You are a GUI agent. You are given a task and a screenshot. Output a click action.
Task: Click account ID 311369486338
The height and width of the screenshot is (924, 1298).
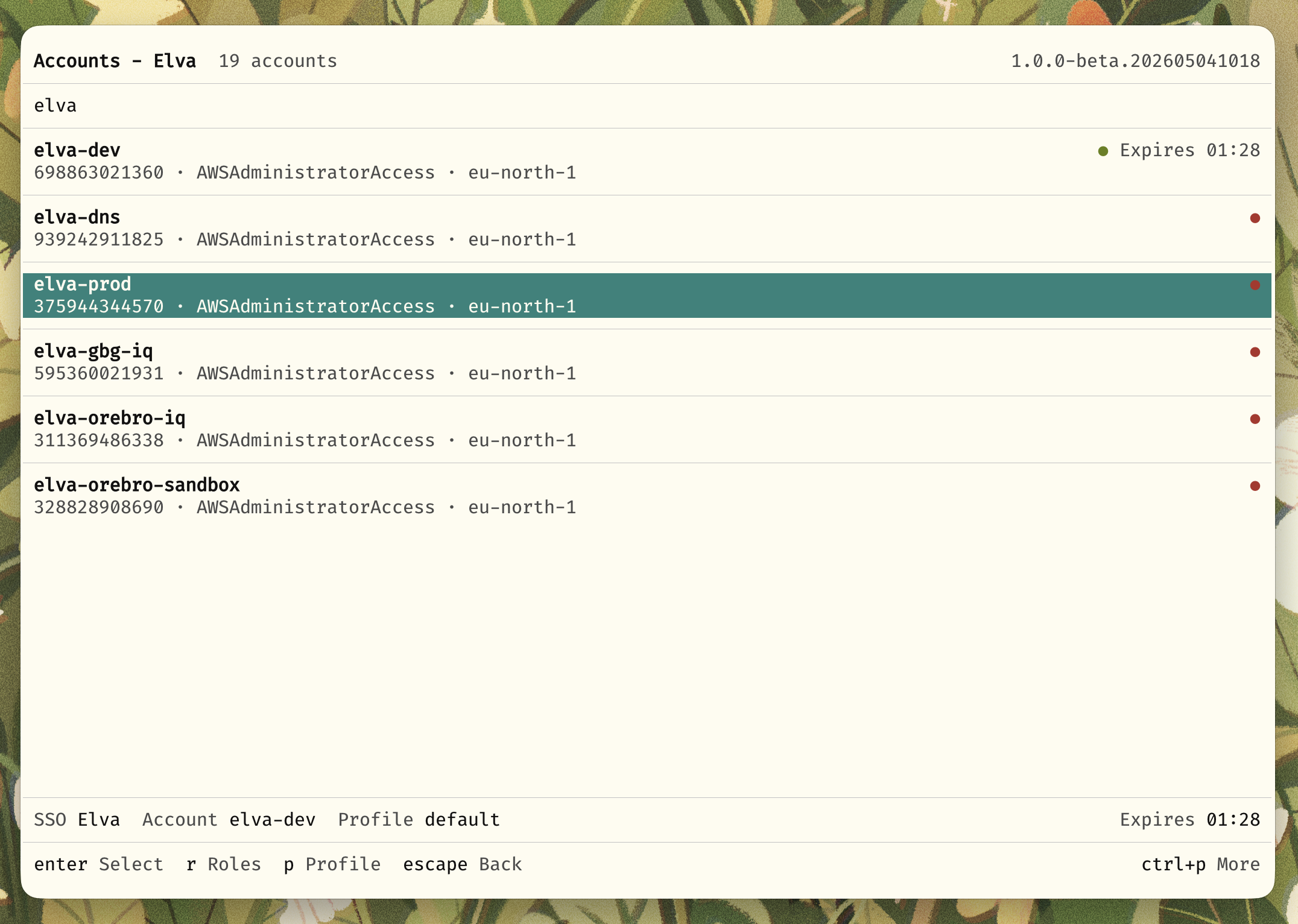[x=99, y=440]
